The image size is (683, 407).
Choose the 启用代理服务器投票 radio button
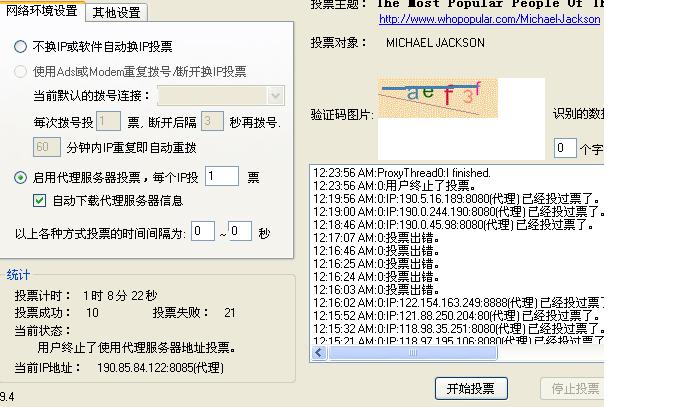tap(21, 178)
